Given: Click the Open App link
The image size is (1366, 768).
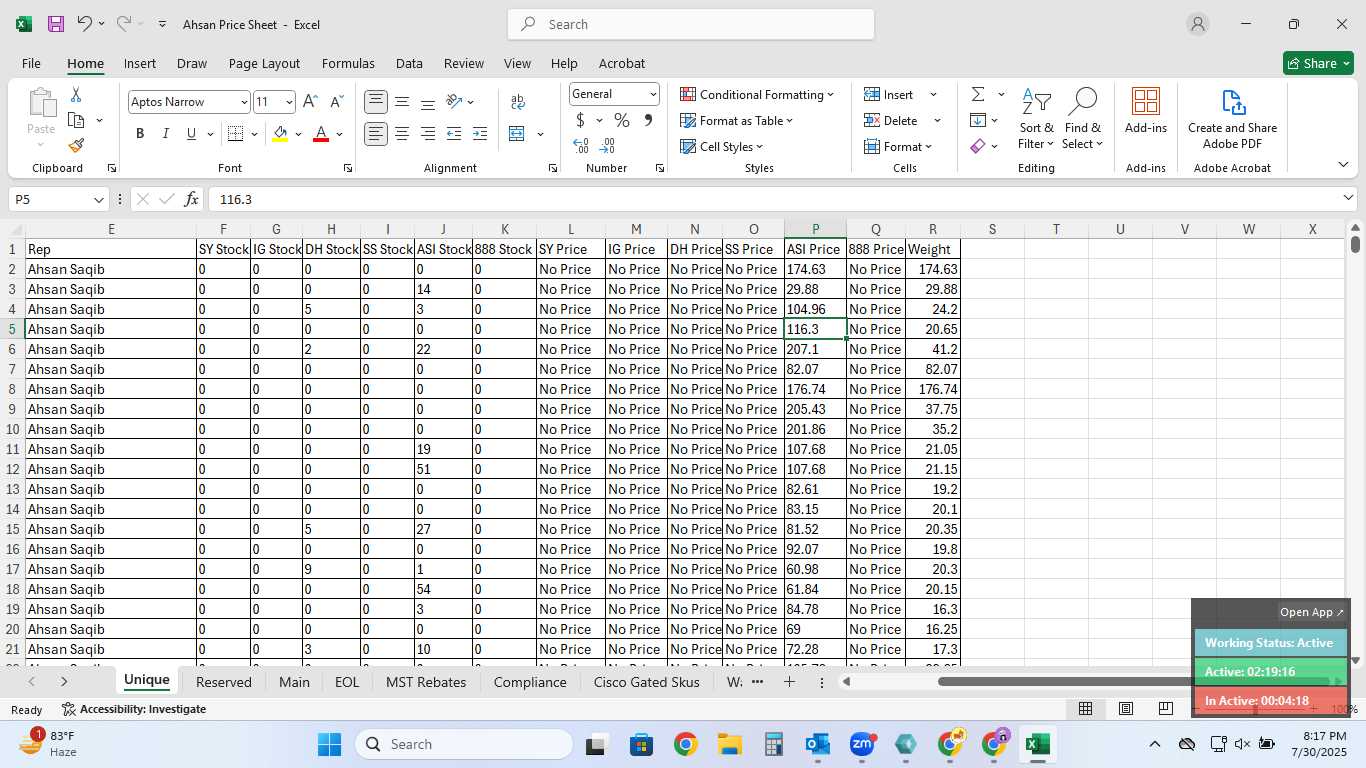Looking at the screenshot, I should [x=1312, y=612].
